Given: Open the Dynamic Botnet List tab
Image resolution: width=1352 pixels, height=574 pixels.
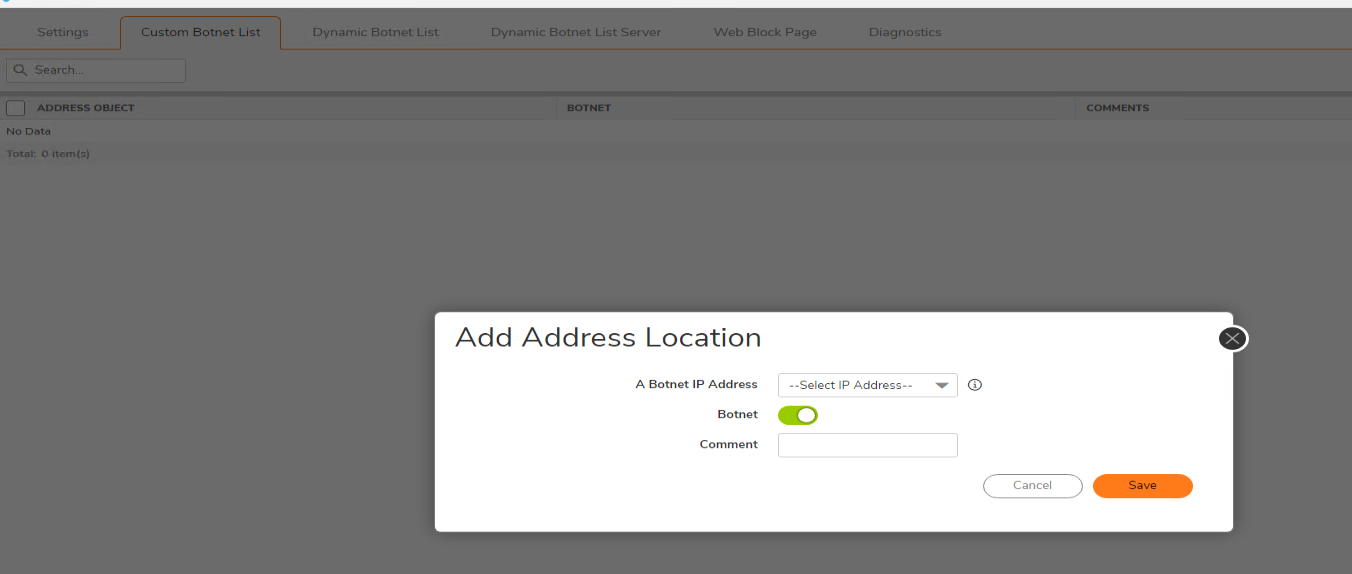Looking at the screenshot, I should [x=376, y=32].
